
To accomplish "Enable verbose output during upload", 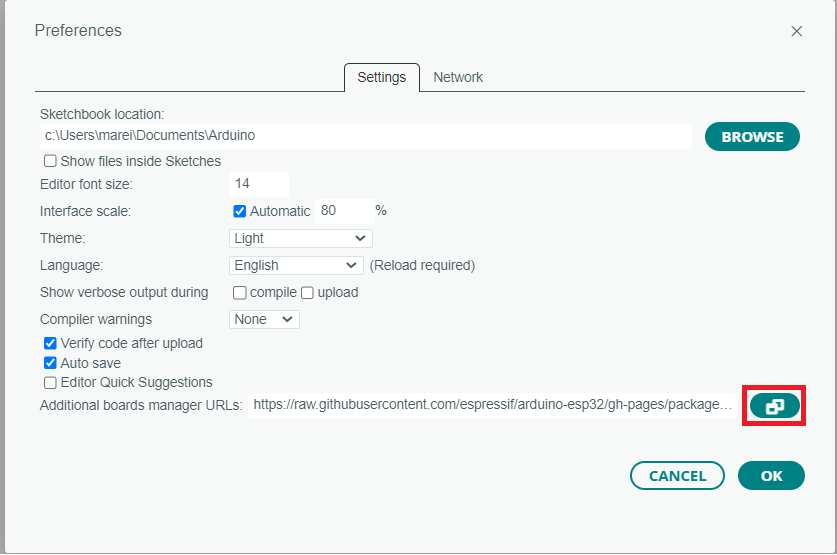I will 307,293.
